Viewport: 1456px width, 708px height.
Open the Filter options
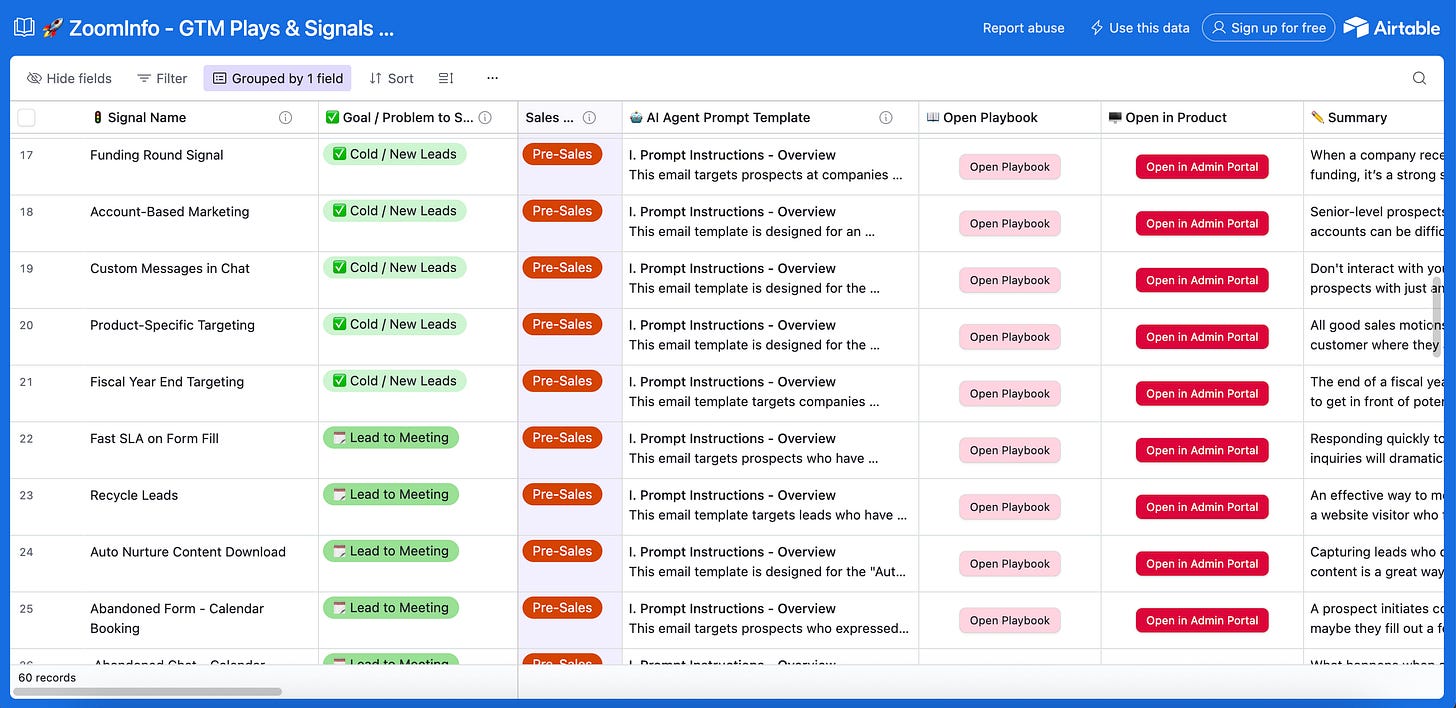pos(162,78)
